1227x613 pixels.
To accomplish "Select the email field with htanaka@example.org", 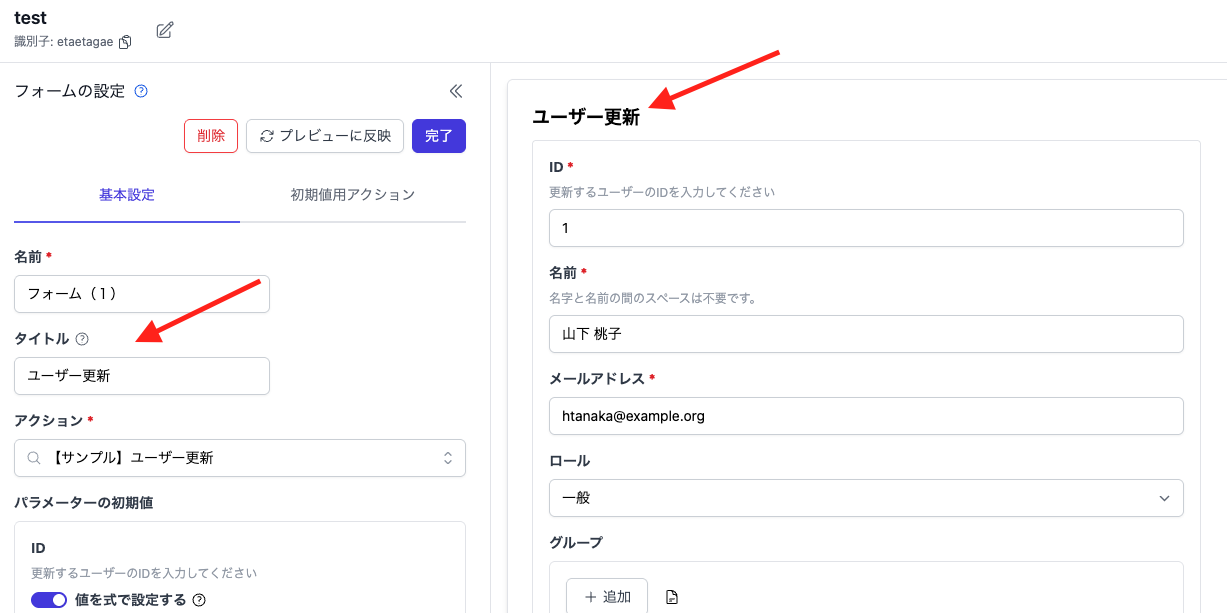I will click(x=866, y=415).
